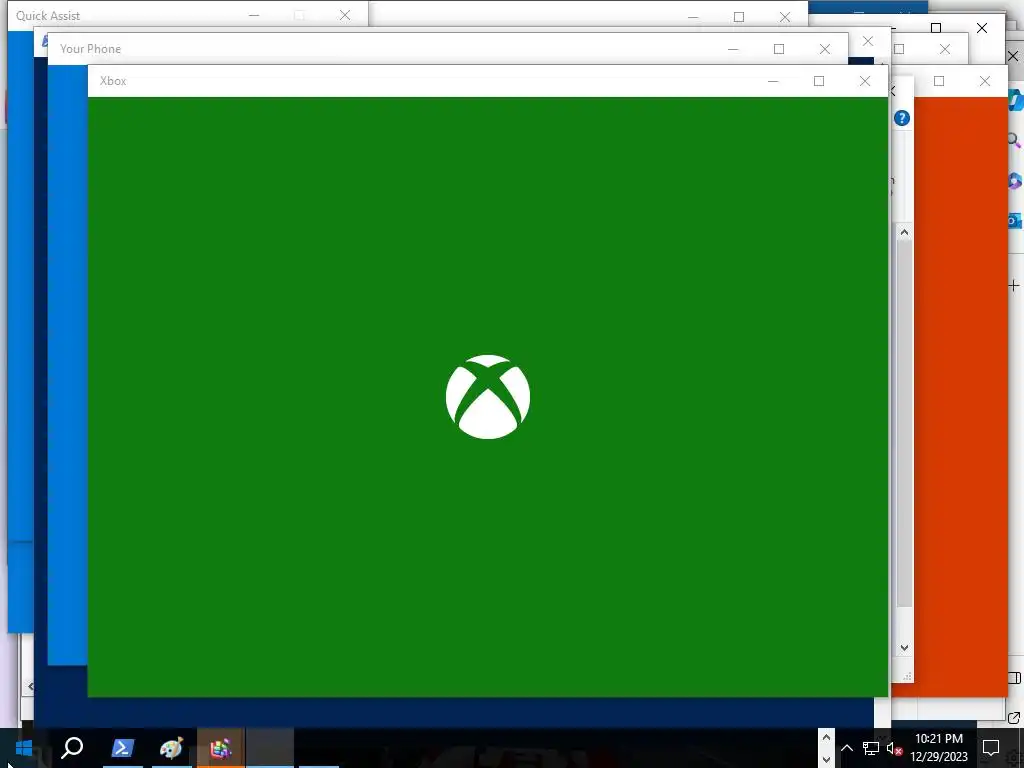Open the Windows Start menu
The width and height of the screenshot is (1024, 768).
(x=24, y=748)
